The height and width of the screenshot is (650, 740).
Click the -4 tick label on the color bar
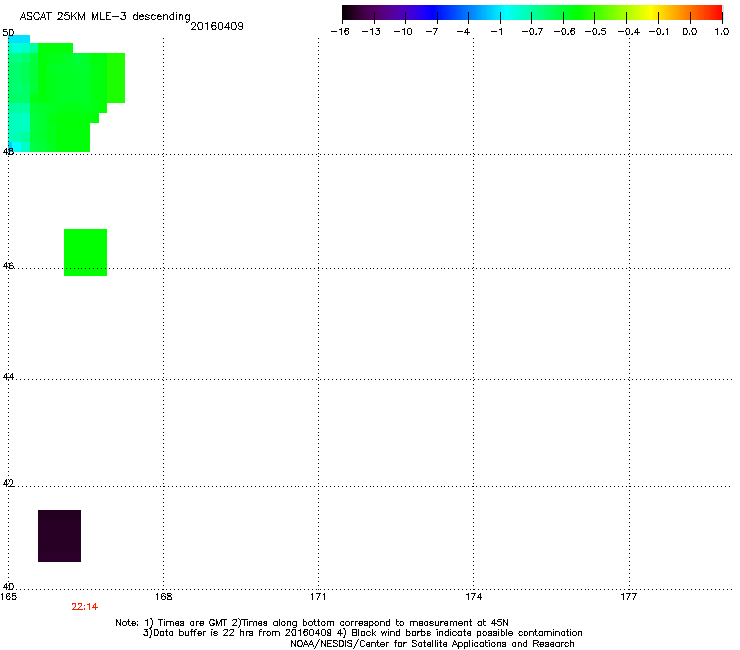click(463, 32)
